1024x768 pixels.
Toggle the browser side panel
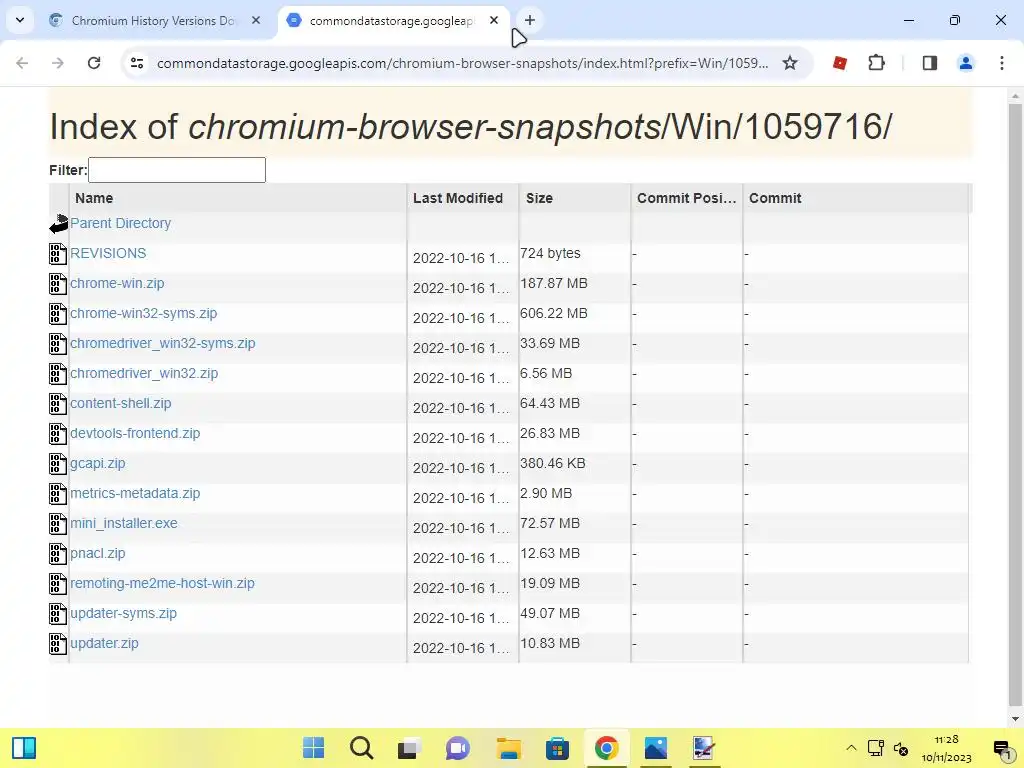pyautogui.click(x=930, y=63)
